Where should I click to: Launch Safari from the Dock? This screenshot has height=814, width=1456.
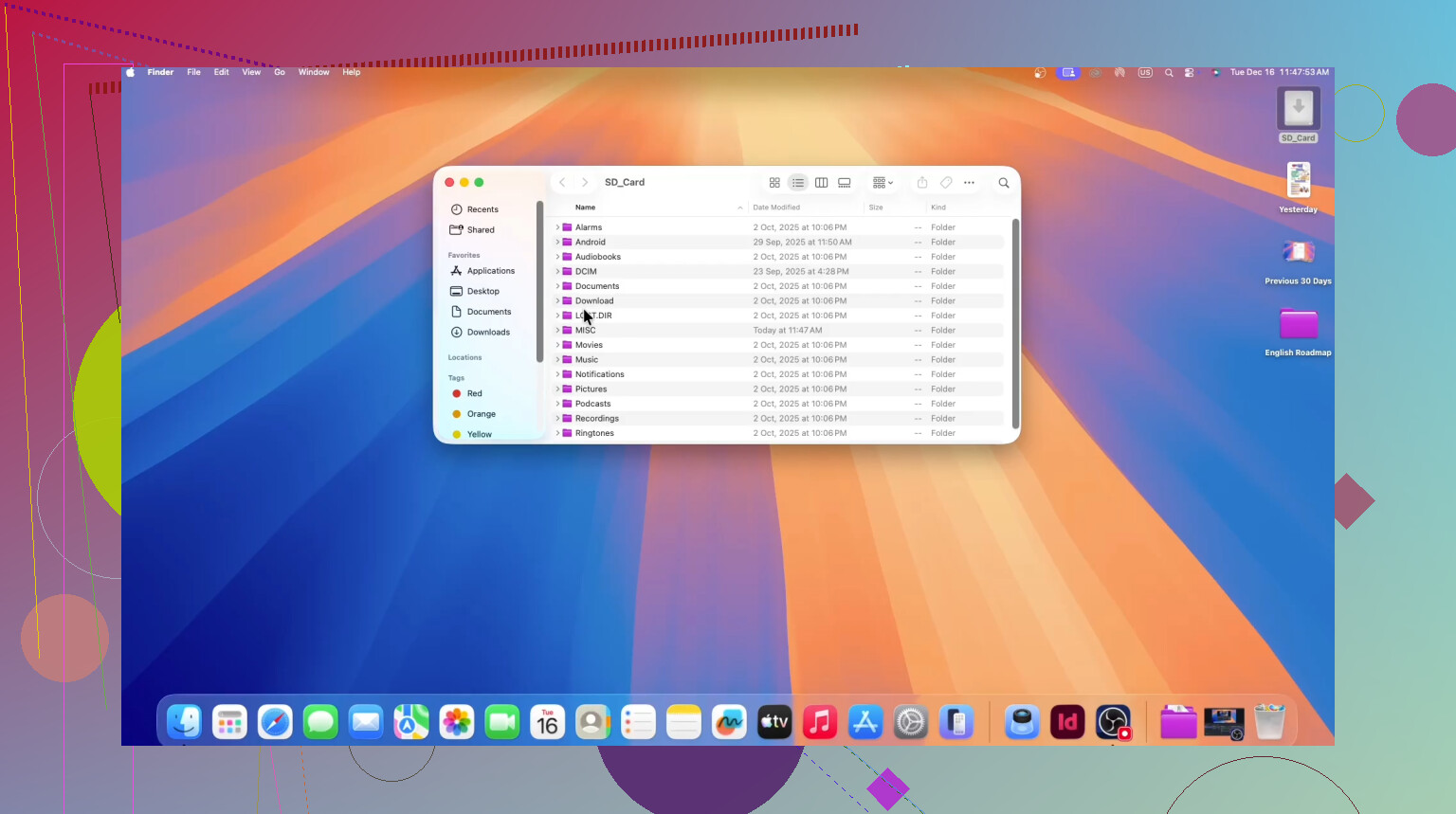click(275, 723)
